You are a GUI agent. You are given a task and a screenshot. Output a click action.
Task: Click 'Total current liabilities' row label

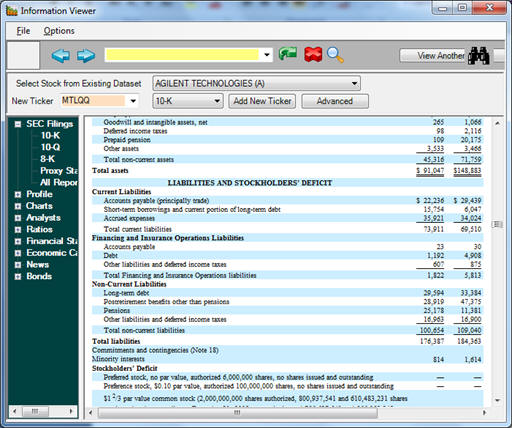click(138, 229)
